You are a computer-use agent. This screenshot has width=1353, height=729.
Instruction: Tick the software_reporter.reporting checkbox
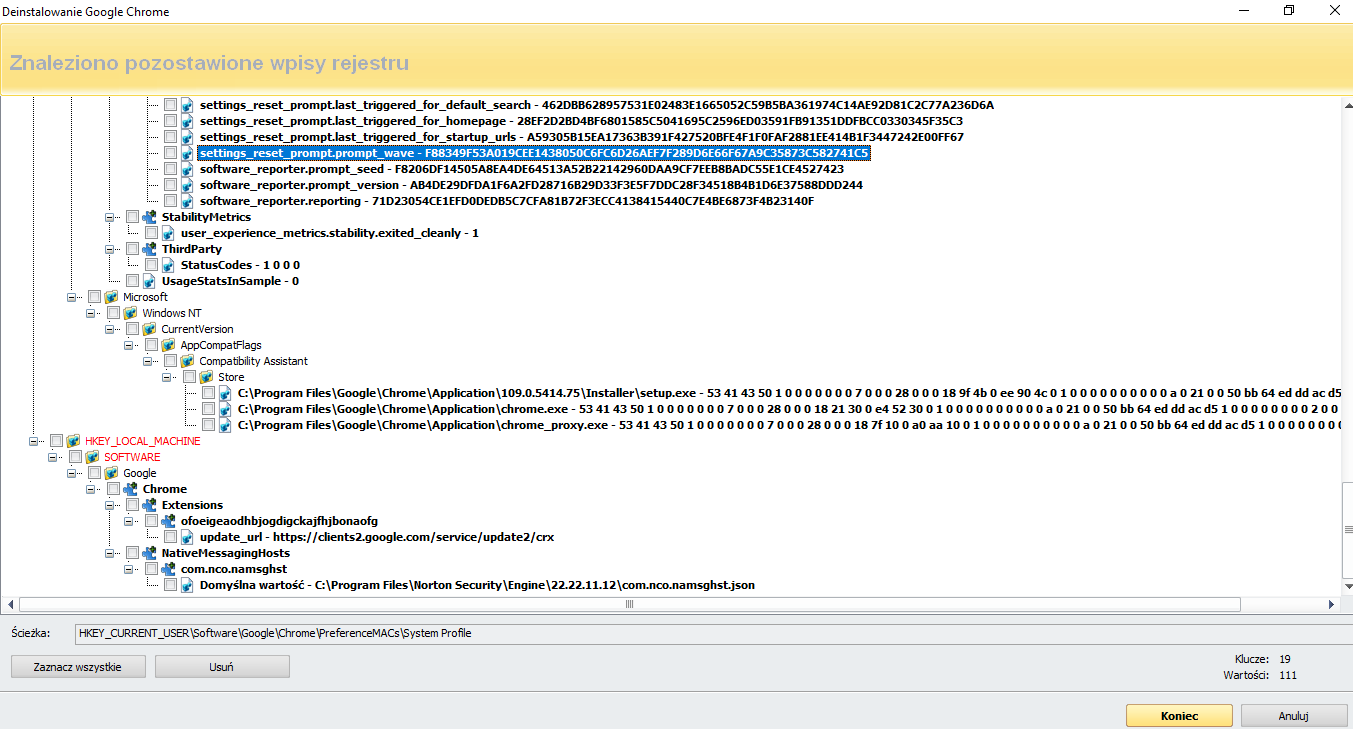coord(171,201)
